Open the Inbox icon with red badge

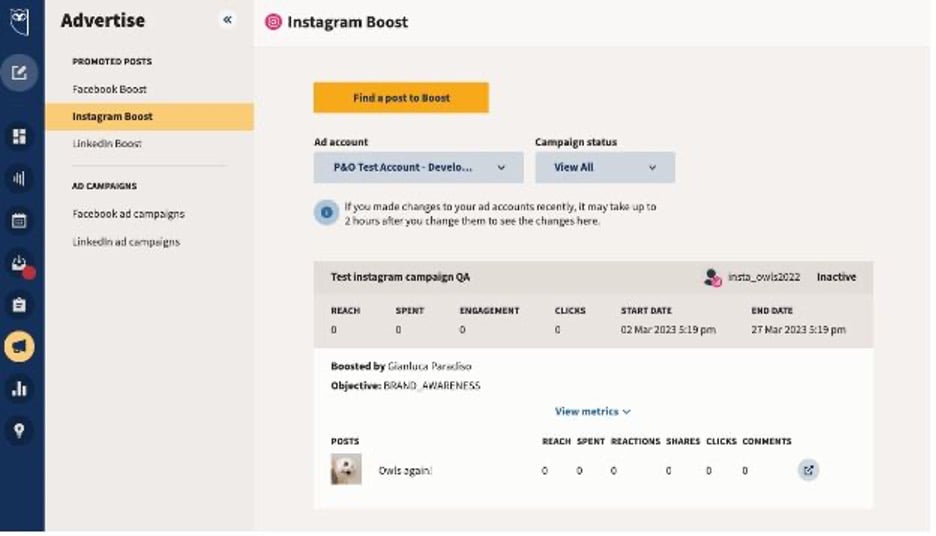click(20, 264)
